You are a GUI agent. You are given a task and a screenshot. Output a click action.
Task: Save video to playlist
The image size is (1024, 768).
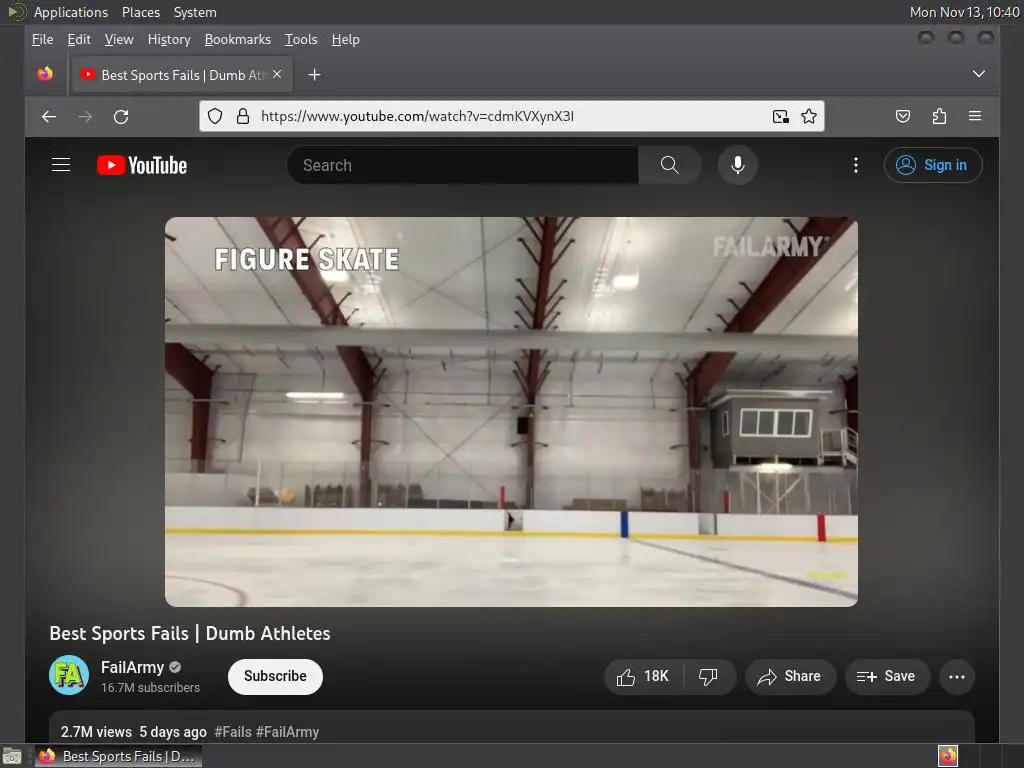886,677
